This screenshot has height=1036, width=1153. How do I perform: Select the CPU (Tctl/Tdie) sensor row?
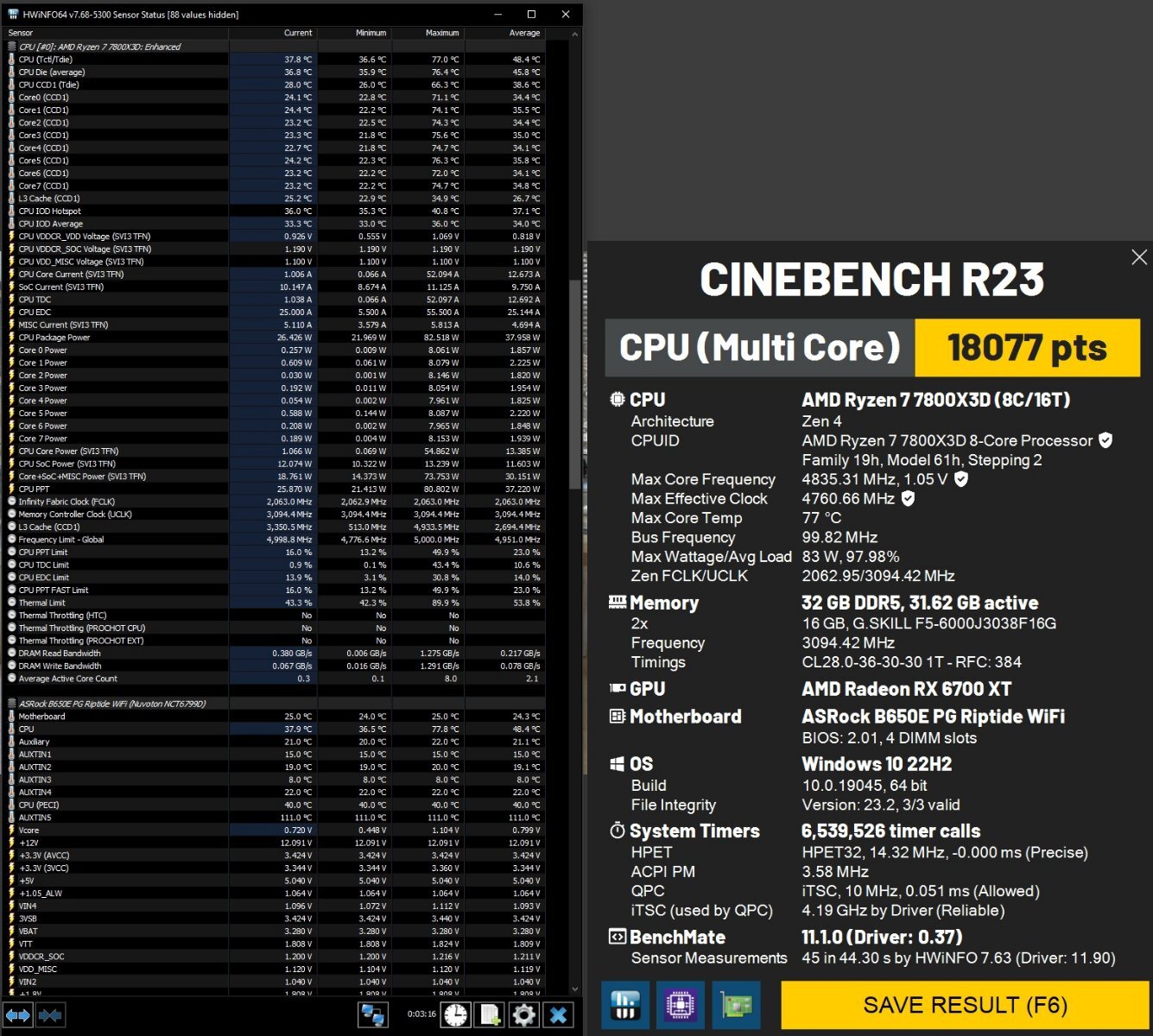(275, 60)
